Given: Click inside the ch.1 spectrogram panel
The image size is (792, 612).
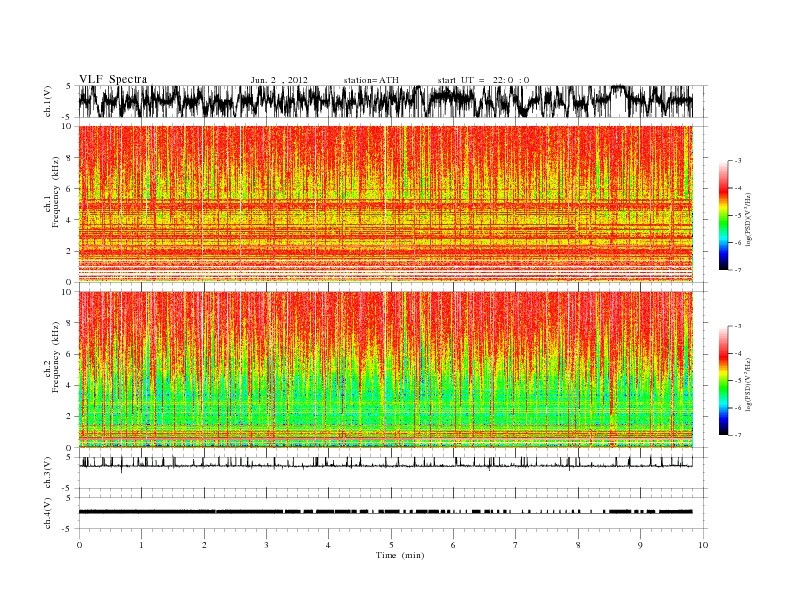Looking at the screenshot, I should (x=385, y=204).
